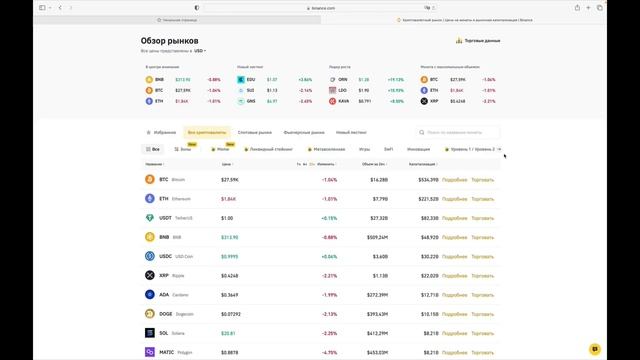This screenshot has width=640, height=360.
Task: Click the Ripple icon in XRP table row
Action: click(150, 275)
